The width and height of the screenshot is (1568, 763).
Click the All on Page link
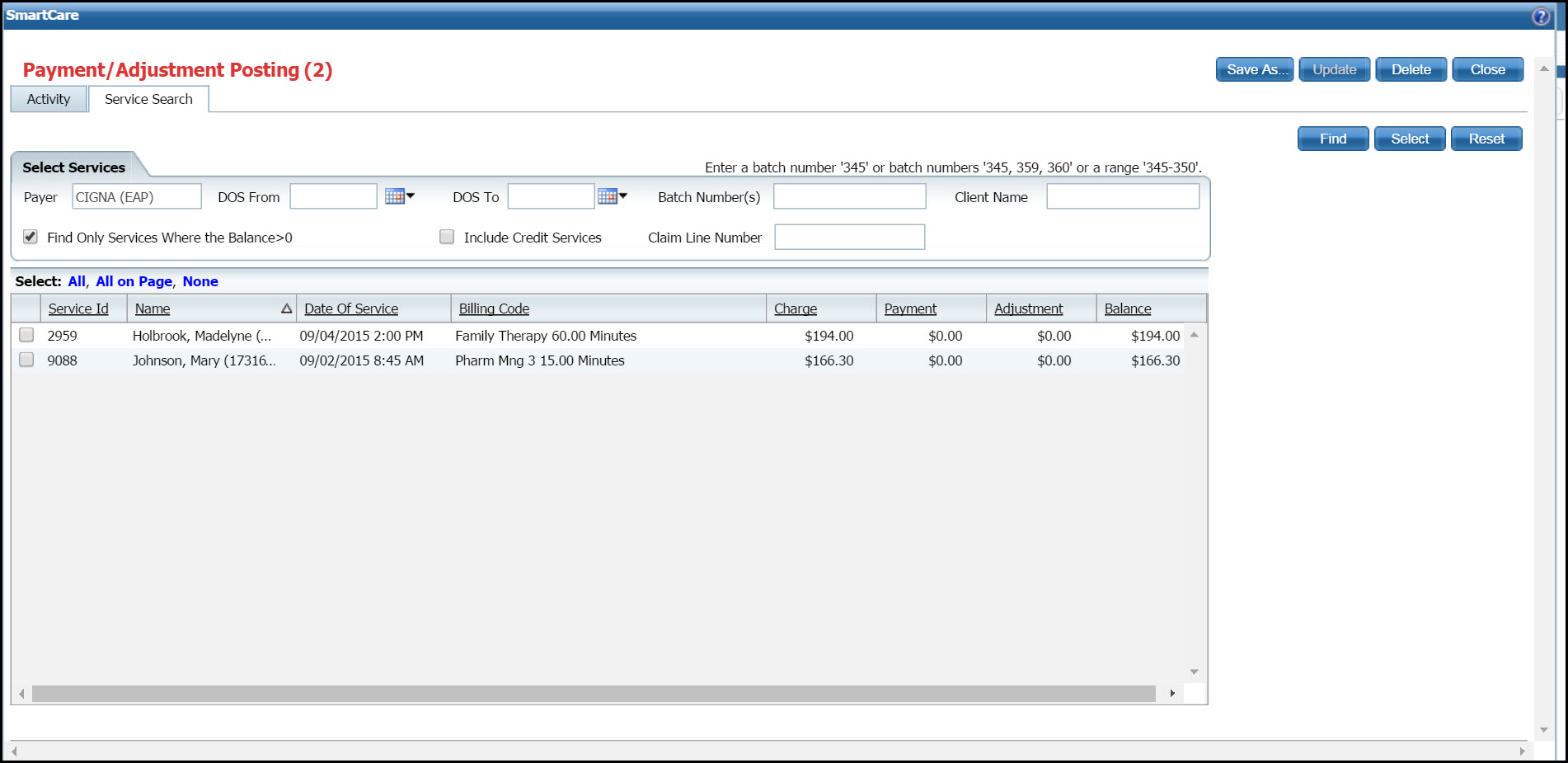[134, 281]
